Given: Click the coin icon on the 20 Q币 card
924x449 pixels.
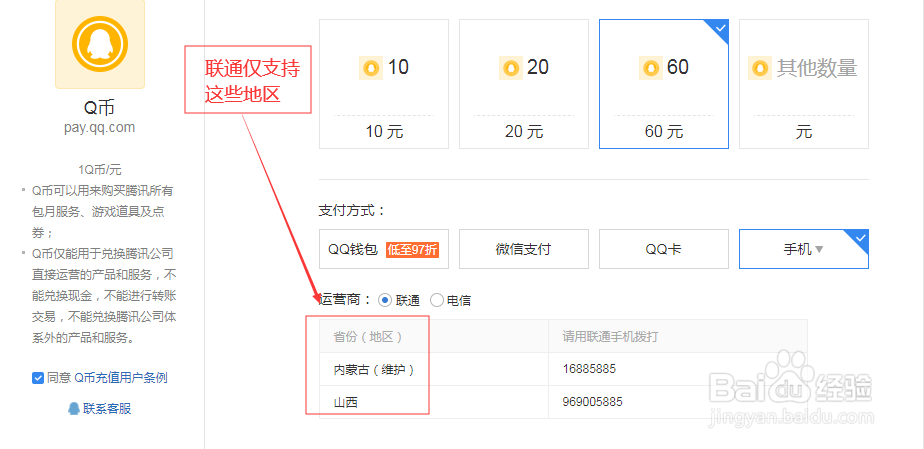Looking at the screenshot, I should tap(510, 68).
